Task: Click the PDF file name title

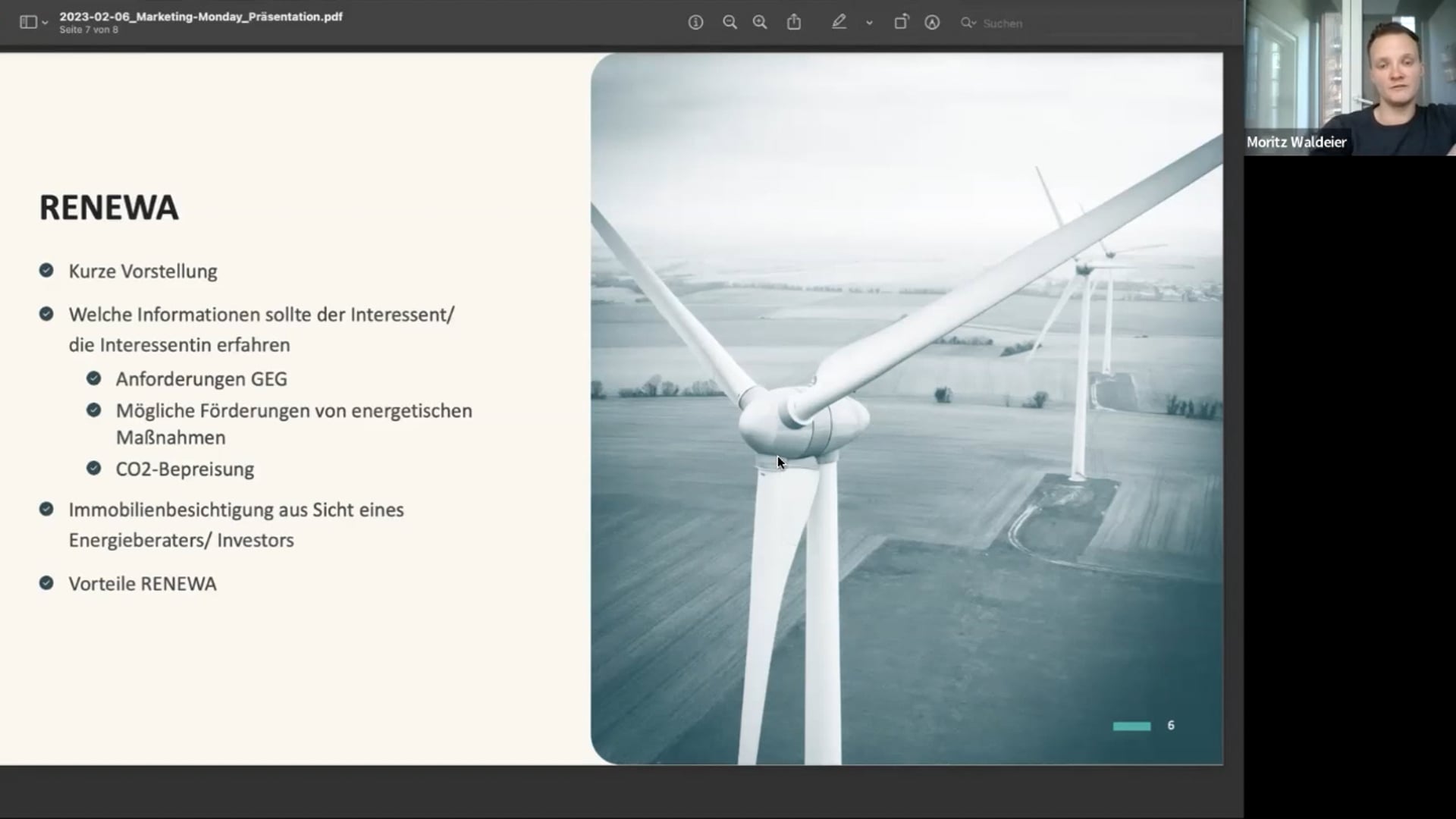Action: [201, 16]
